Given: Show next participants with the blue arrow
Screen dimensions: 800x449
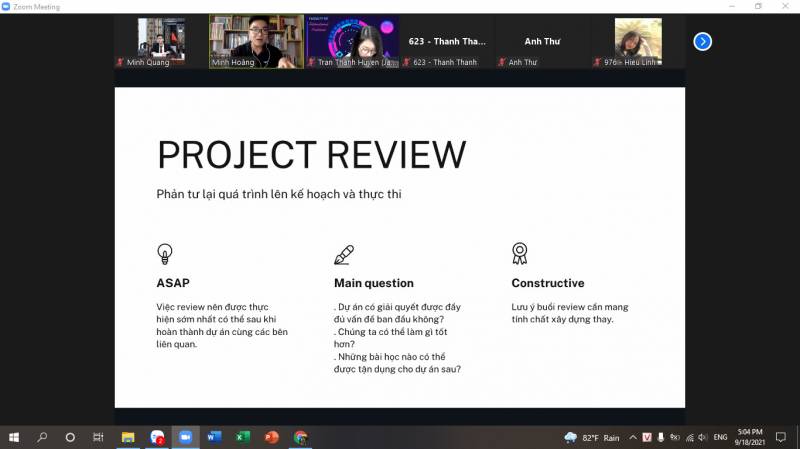Looking at the screenshot, I should pyautogui.click(x=703, y=41).
